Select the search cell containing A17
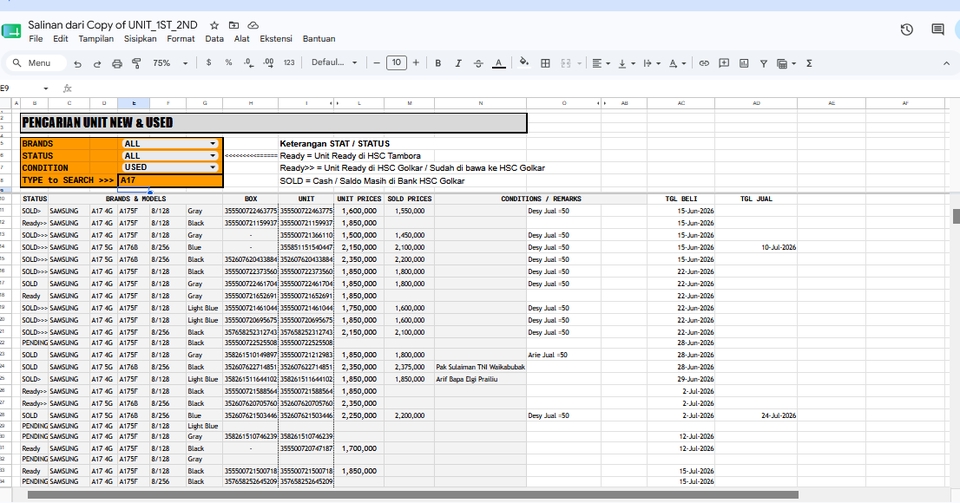 coord(170,181)
